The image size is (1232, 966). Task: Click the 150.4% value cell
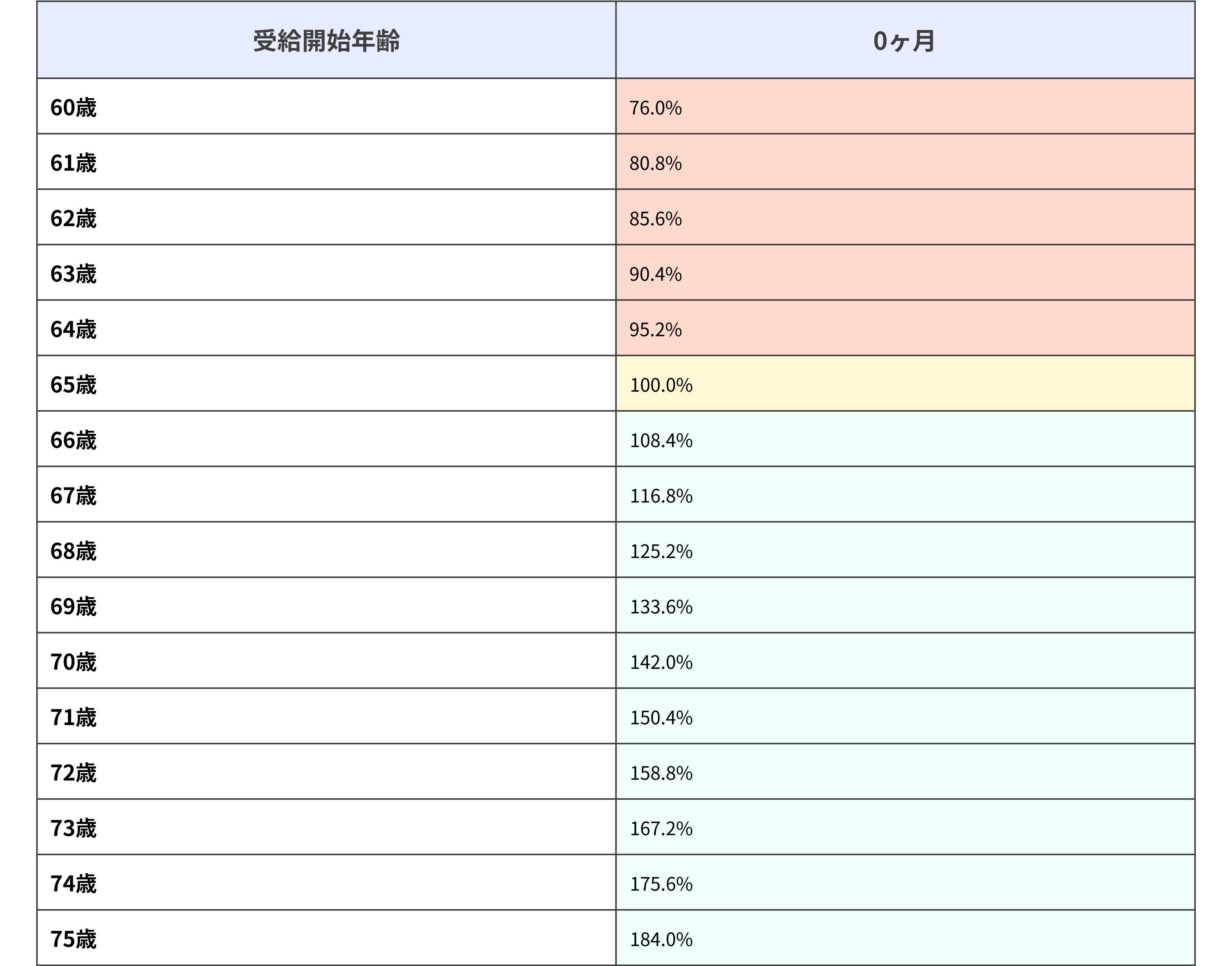(661, 717)
